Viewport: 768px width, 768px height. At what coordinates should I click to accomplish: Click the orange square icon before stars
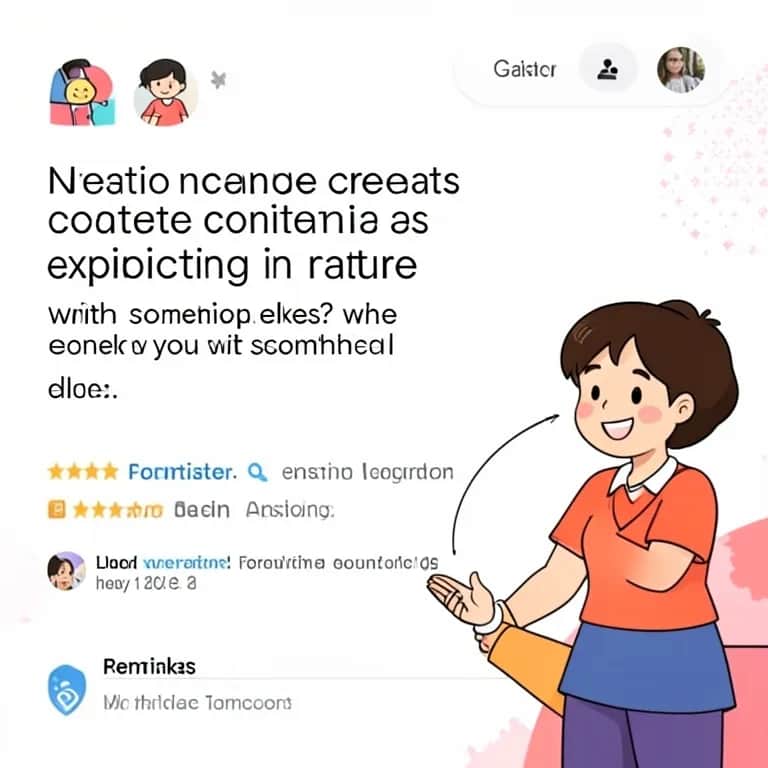click(56, 510)
